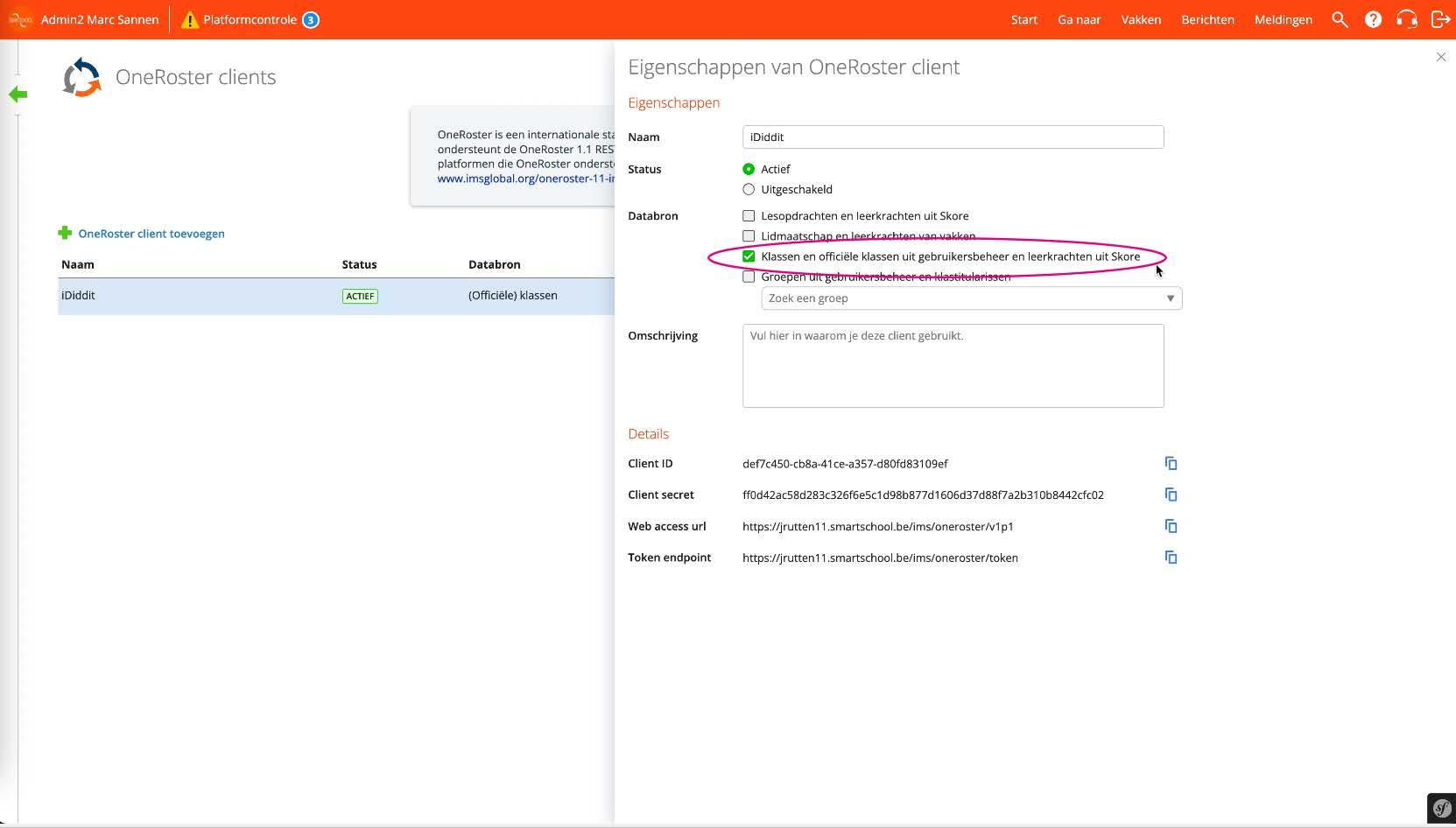
Task: Select the Uitgeschakeld status option
Action: pos(749,189)
